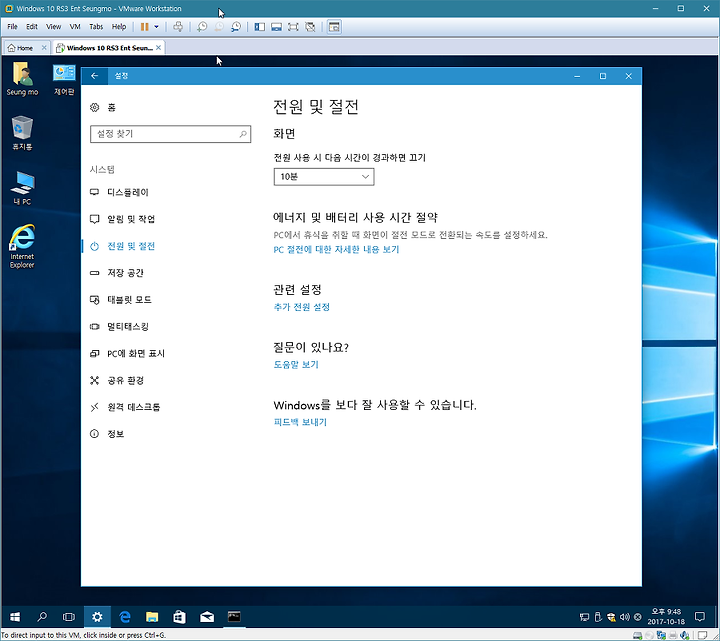Go to Settings home (홈)
Screen dimensions: 720x641
tap(103, 107)
